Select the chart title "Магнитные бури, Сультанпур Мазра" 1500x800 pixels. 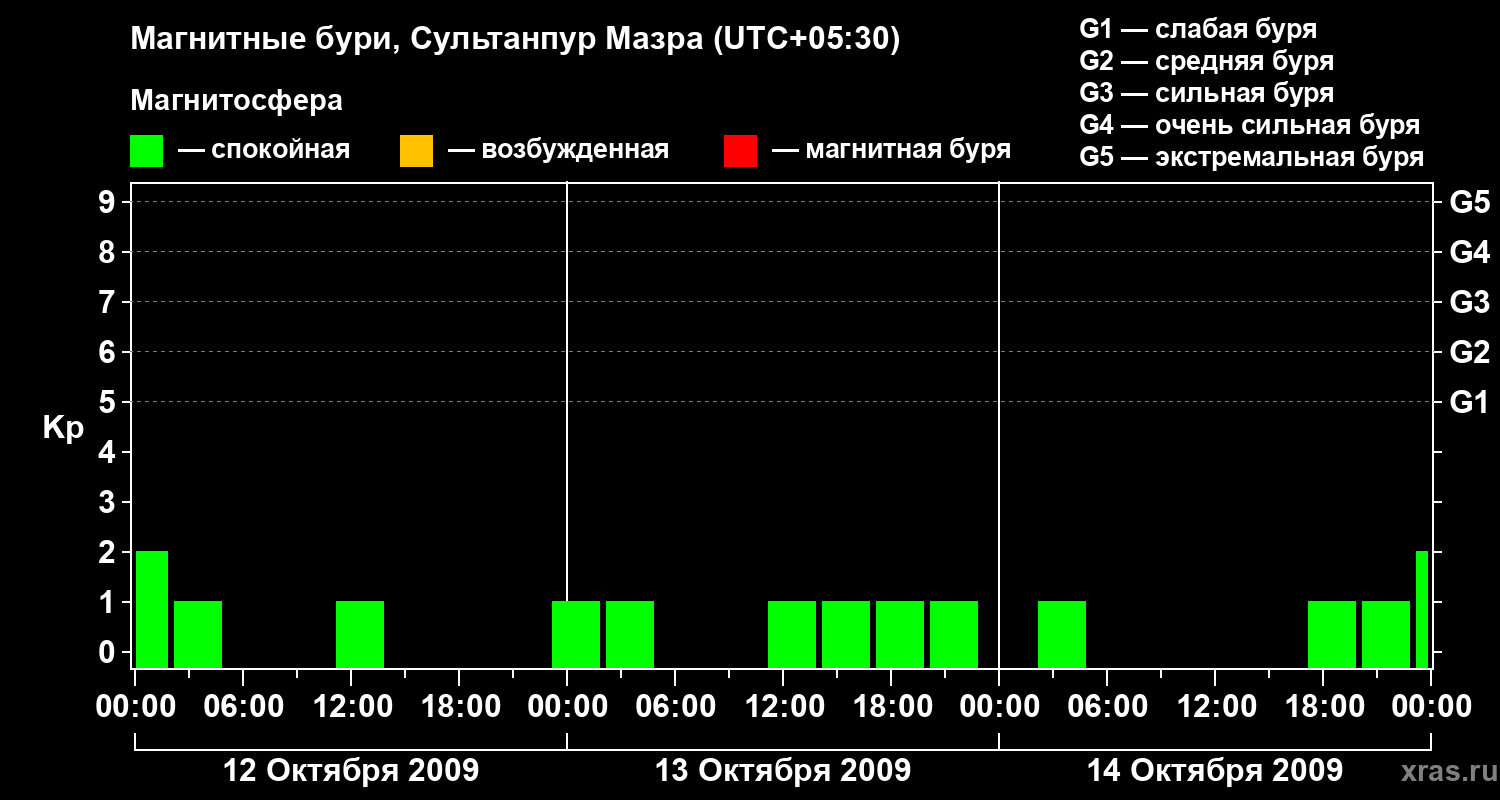415,40
